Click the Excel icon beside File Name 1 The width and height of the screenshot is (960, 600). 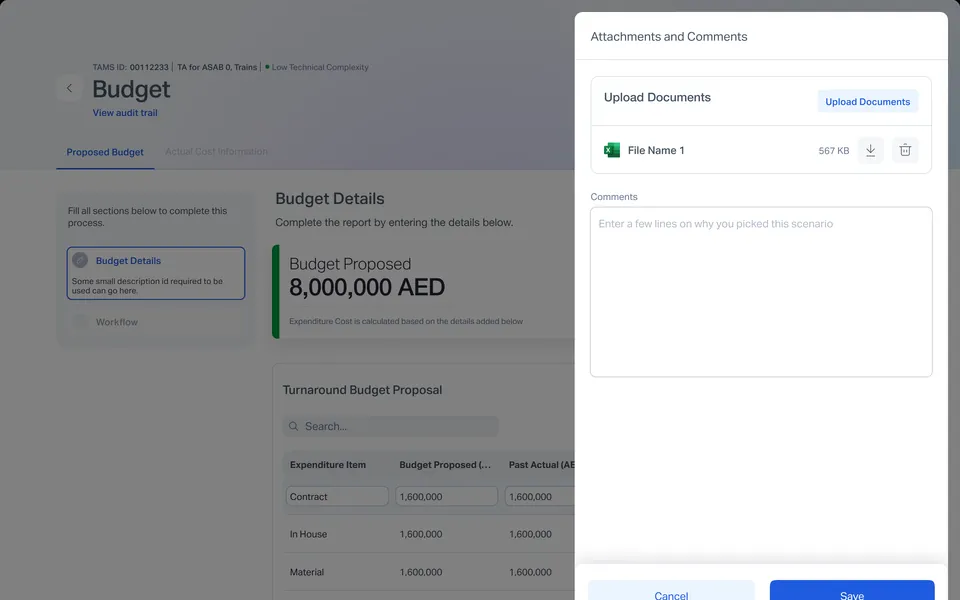[612, 151]
